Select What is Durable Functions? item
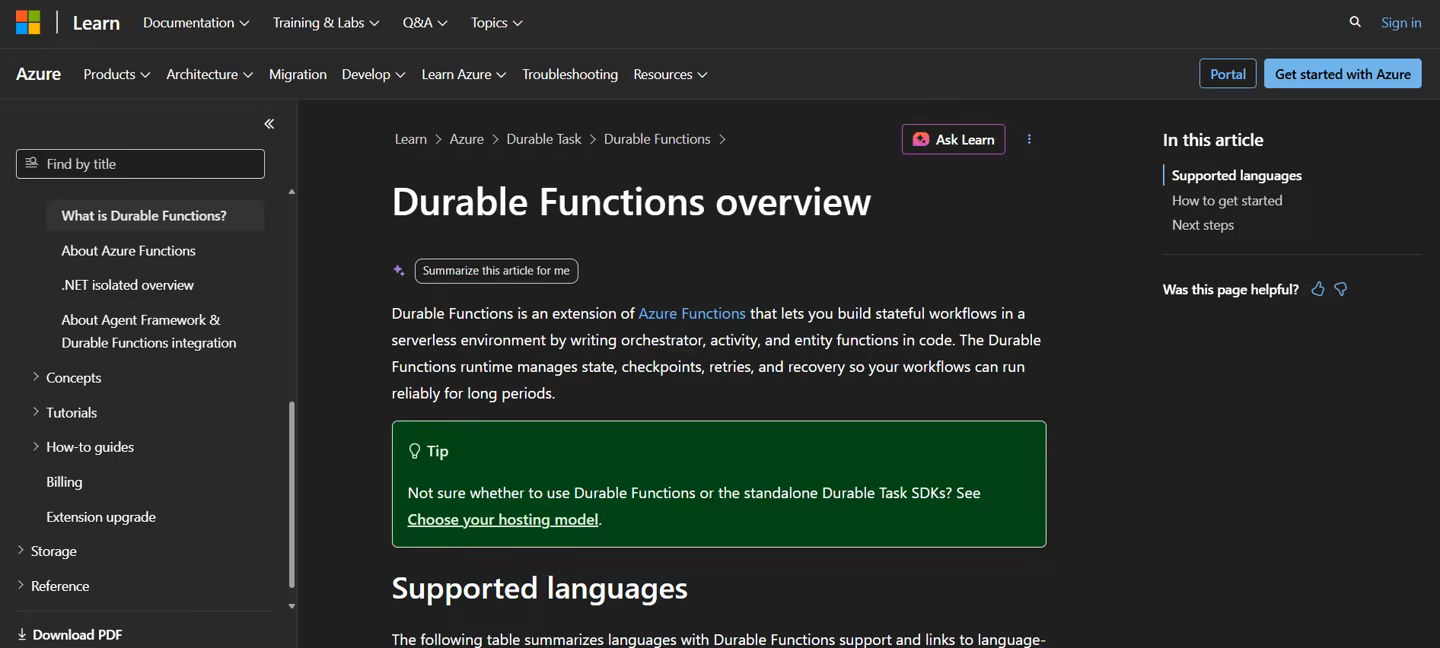 point(155,215)
